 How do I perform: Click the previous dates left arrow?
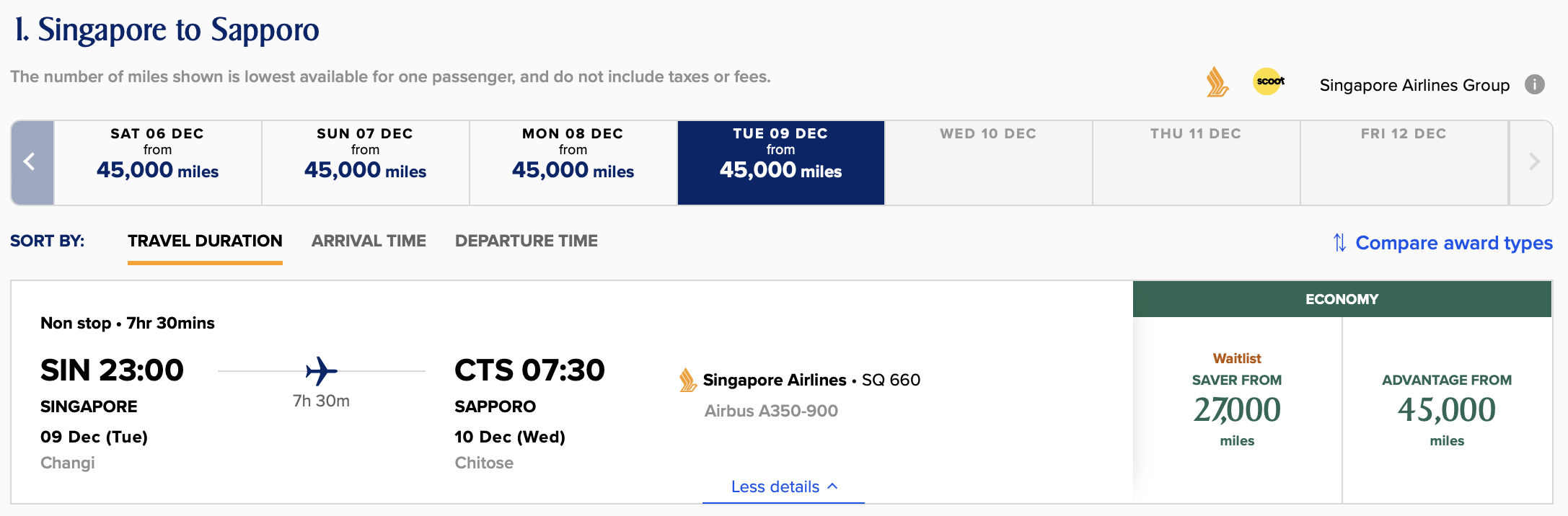pos(30,162)
